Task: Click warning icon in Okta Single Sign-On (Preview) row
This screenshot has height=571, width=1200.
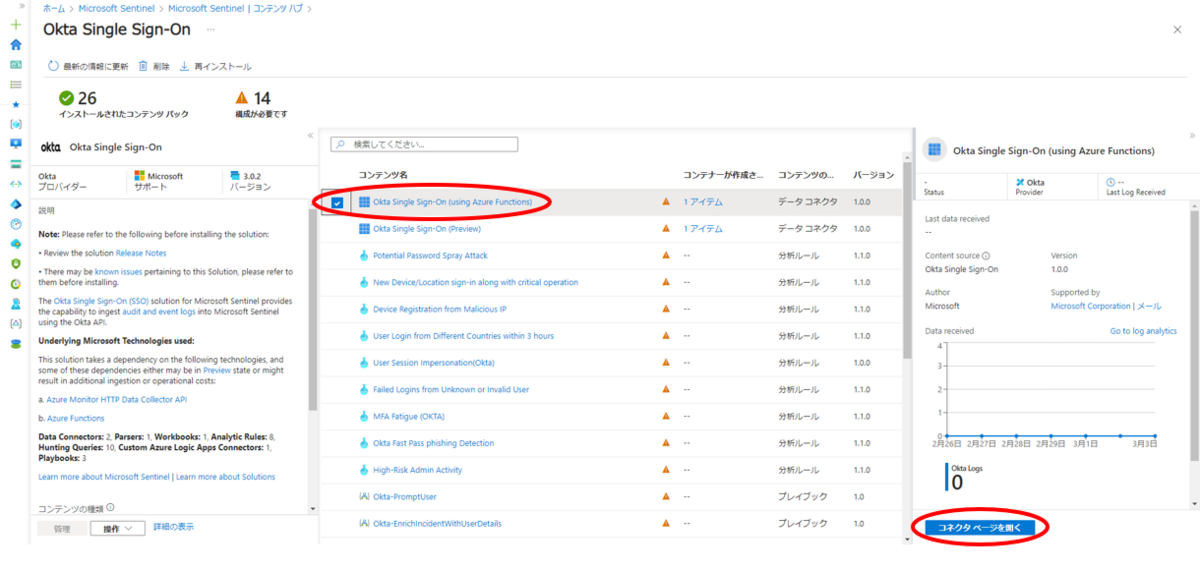Action: pyautogui.click(x=666, y=229)
